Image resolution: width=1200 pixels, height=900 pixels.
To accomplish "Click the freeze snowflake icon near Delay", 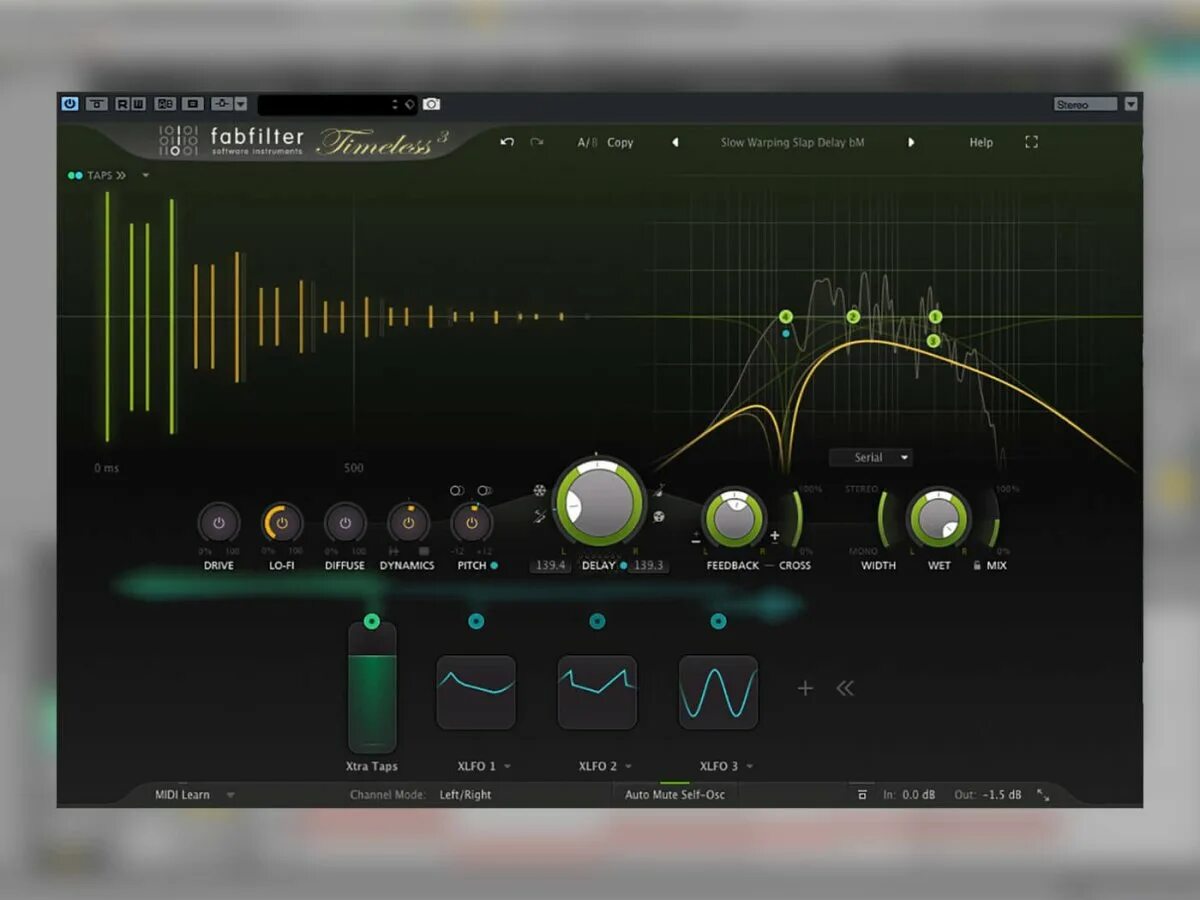I will click(x=539, y=491).
